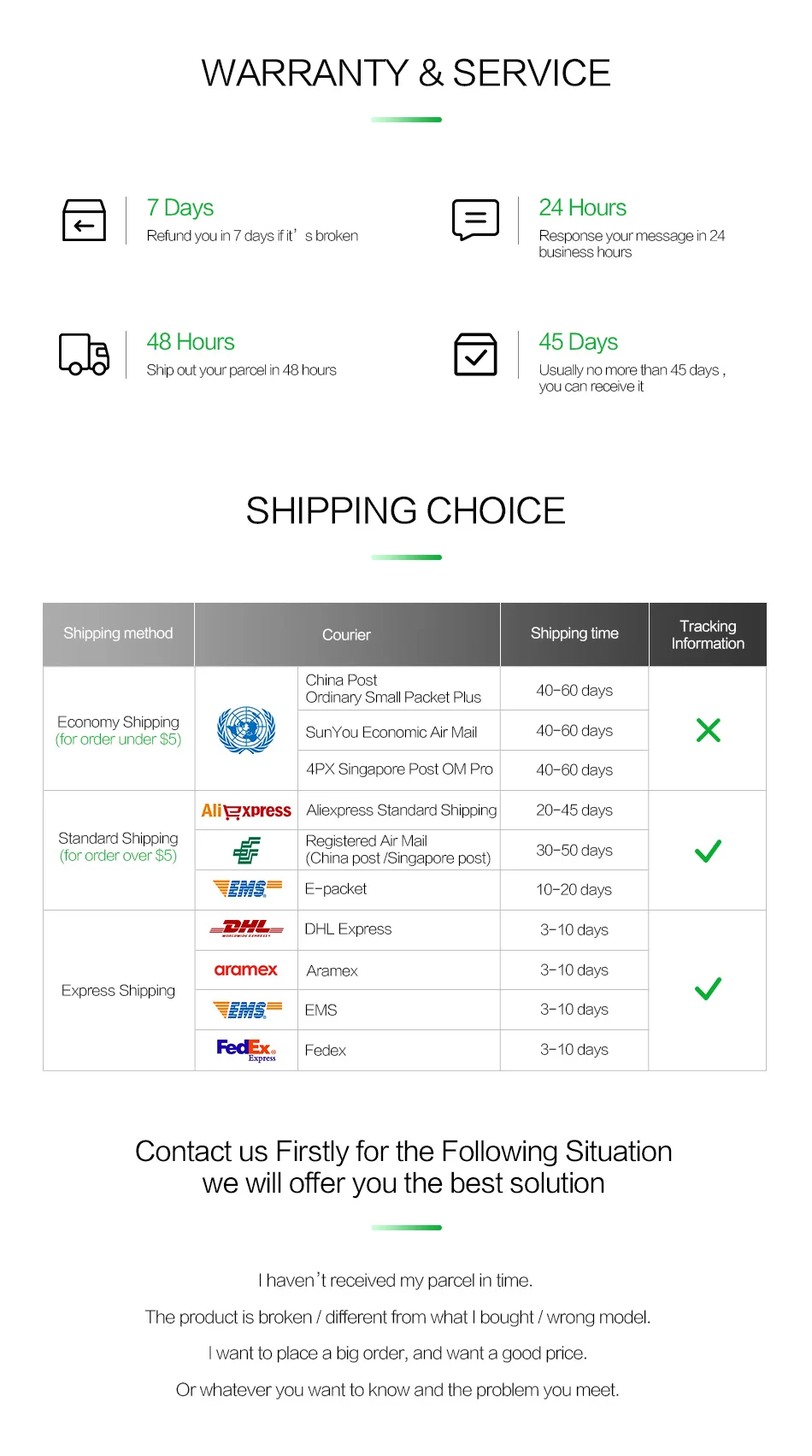This screenshot has width=812, height=1456.
Task: Click the Aliexpress Standard Shipping row text
Action: 401,811
